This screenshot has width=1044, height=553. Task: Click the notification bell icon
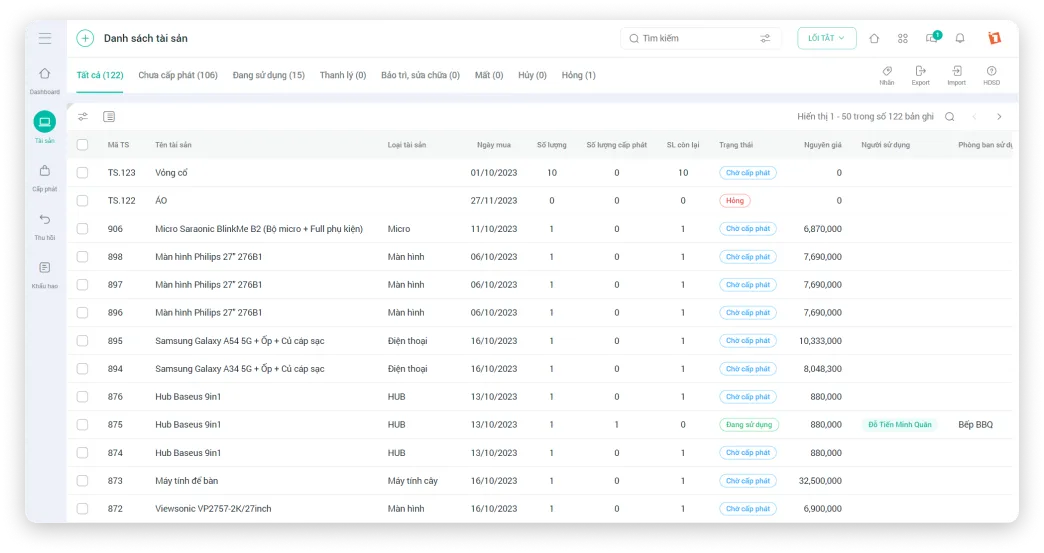(960, 39)
